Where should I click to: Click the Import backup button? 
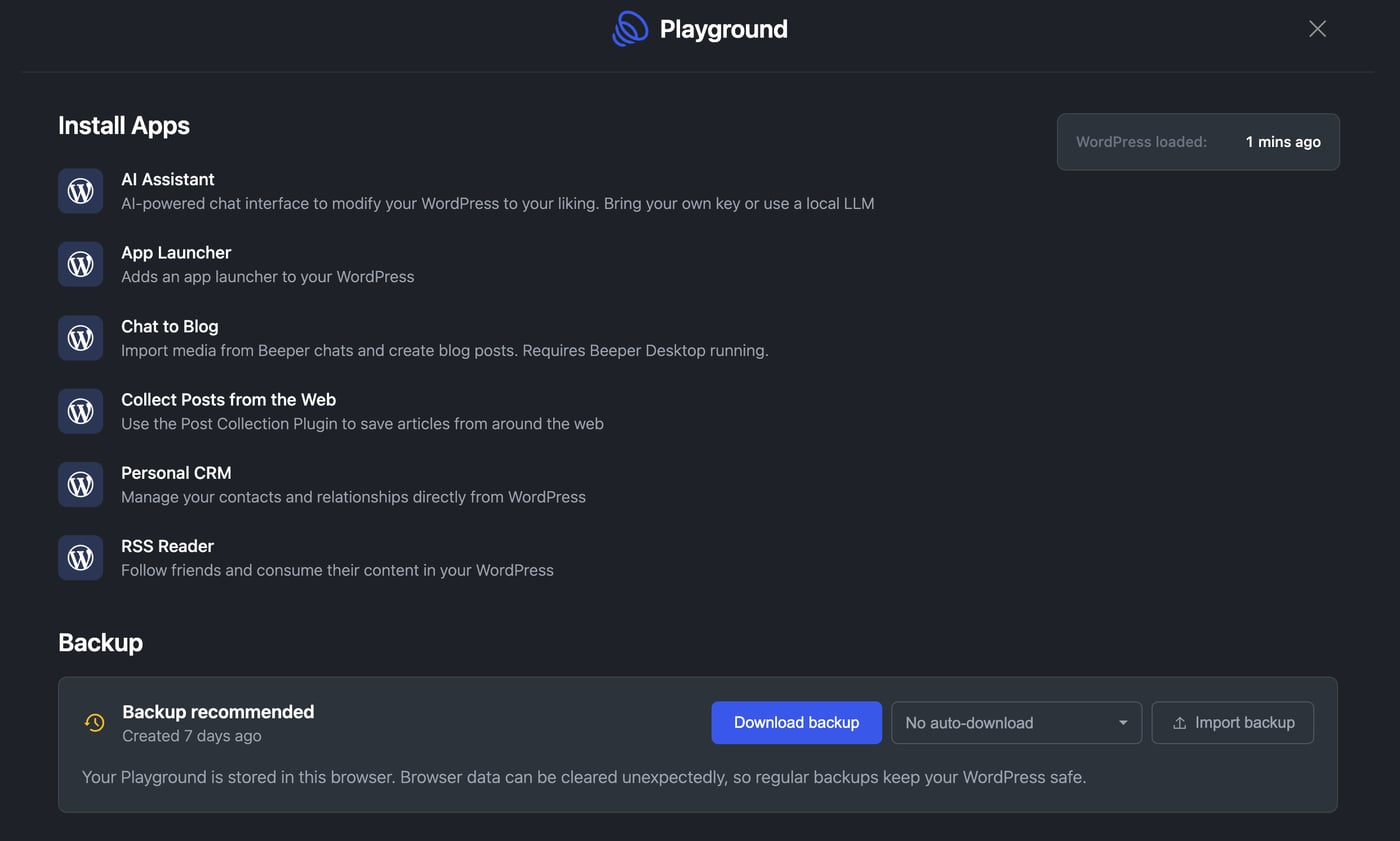point(1232,723)
